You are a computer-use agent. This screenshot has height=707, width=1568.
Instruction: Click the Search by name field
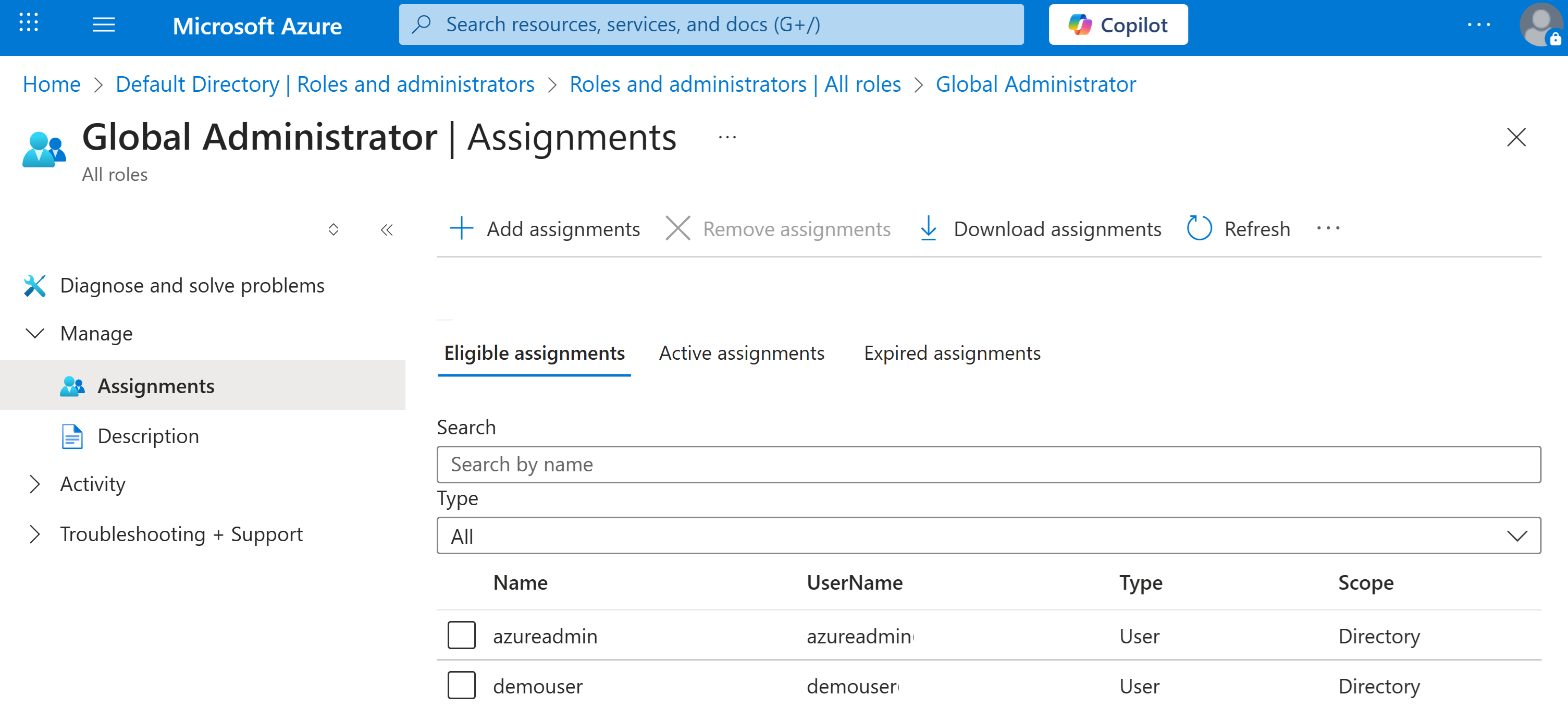pyautogui.click(x=989, y=465)
